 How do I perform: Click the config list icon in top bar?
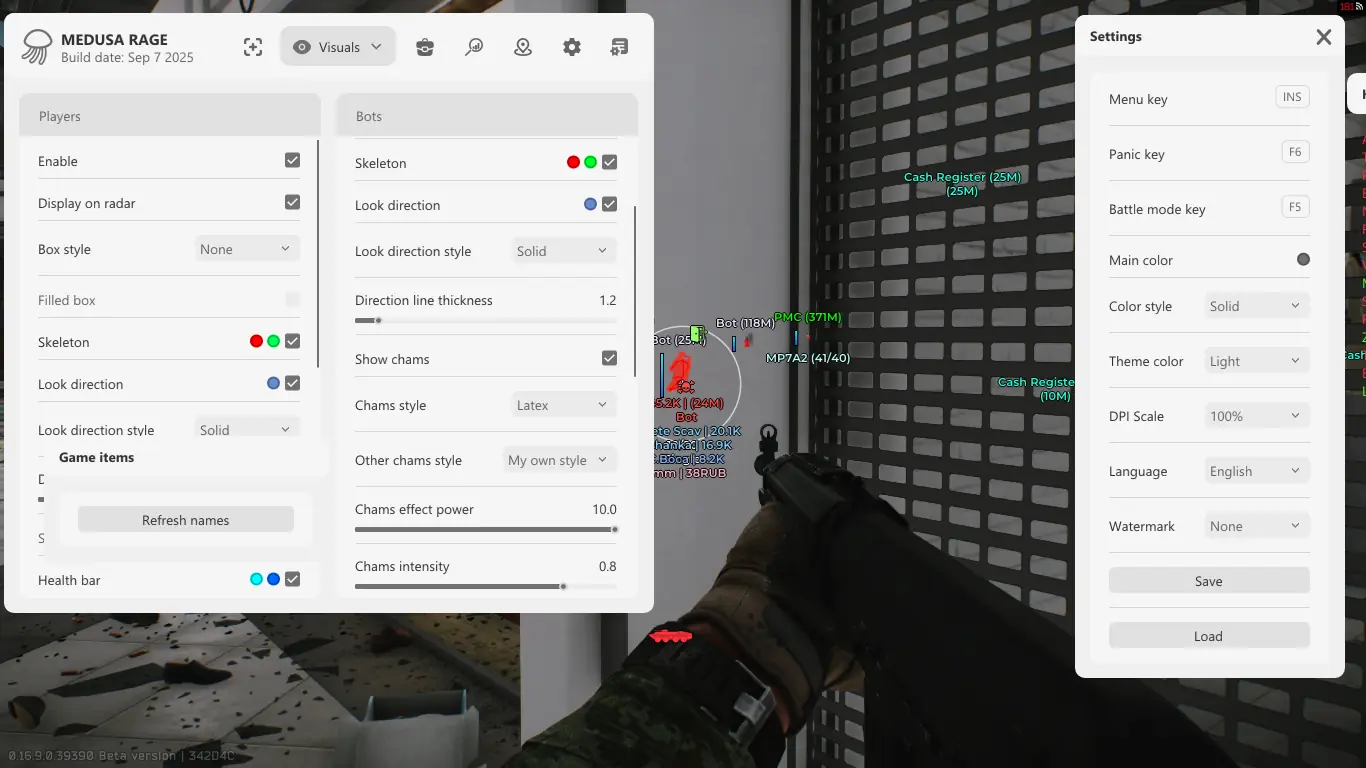(x=619, y=47)
